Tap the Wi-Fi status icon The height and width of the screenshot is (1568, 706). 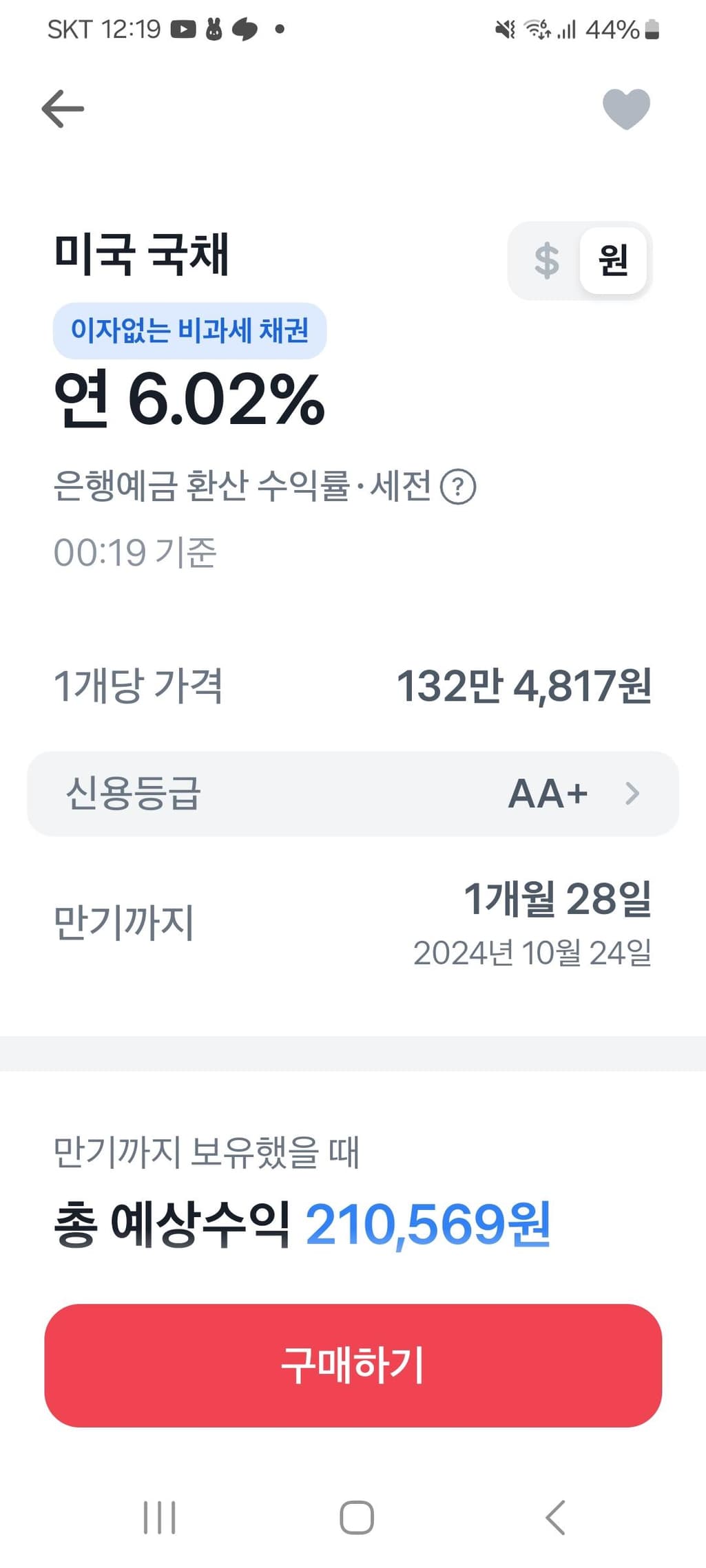[x=537, y=30]
